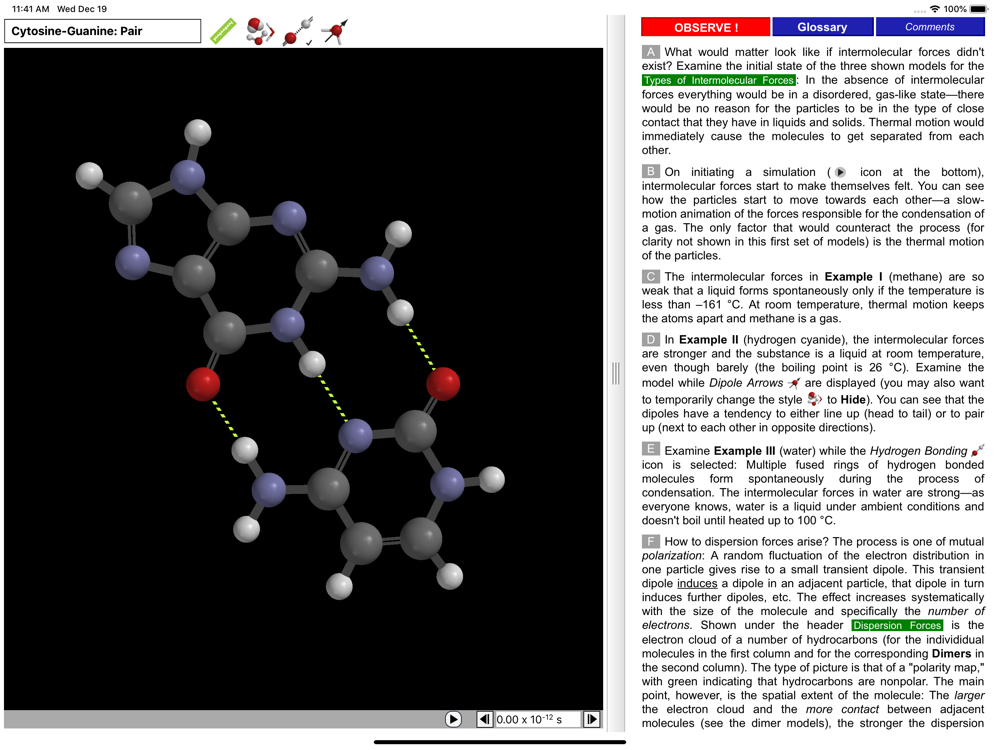Viewport: 1000px width, 750px height.
Task: Toggle the dipole arrows icon
Action: pyautogui.click(x=336, y=31)
